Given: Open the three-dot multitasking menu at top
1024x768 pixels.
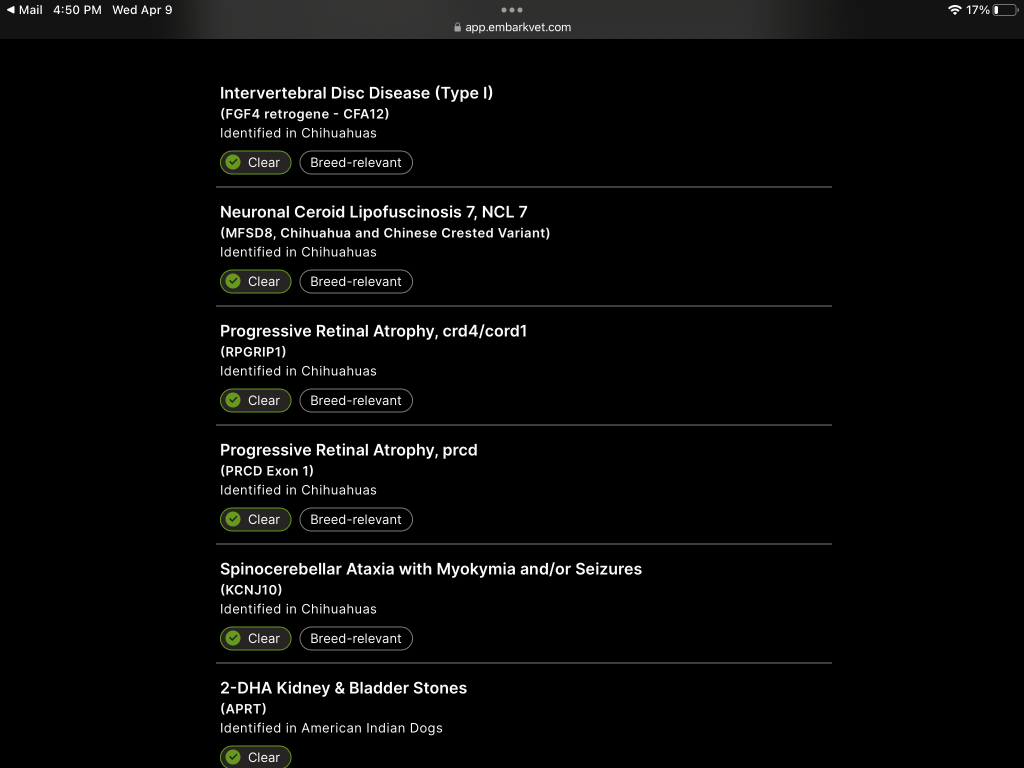Looking at the screenshot, I should coord(512,10).
